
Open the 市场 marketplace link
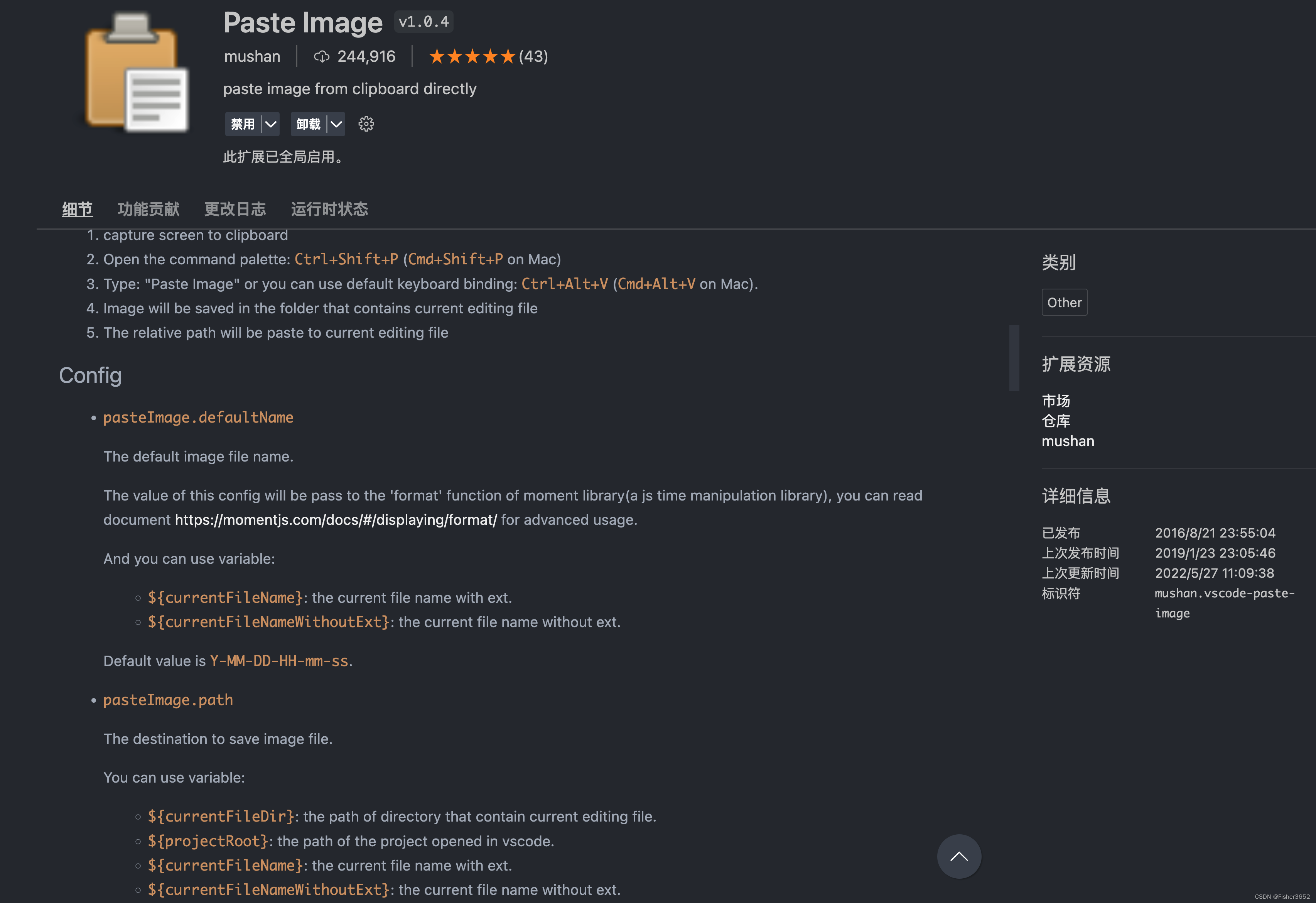pos(1056,401)
